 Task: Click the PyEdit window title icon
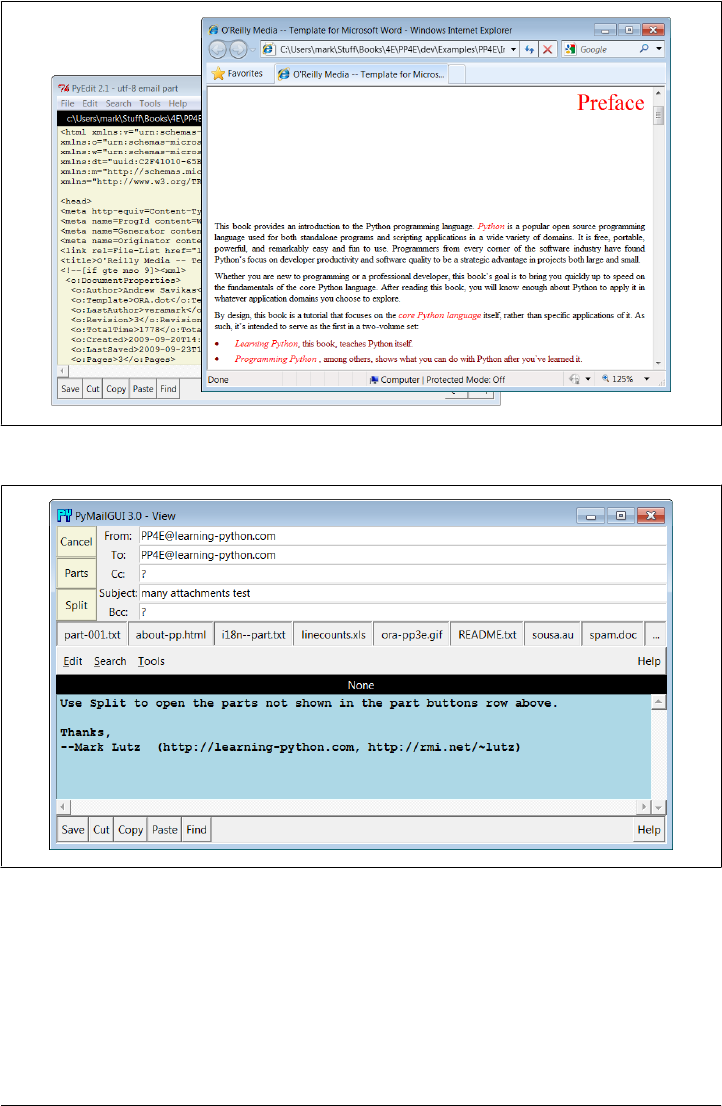(63, 88)
